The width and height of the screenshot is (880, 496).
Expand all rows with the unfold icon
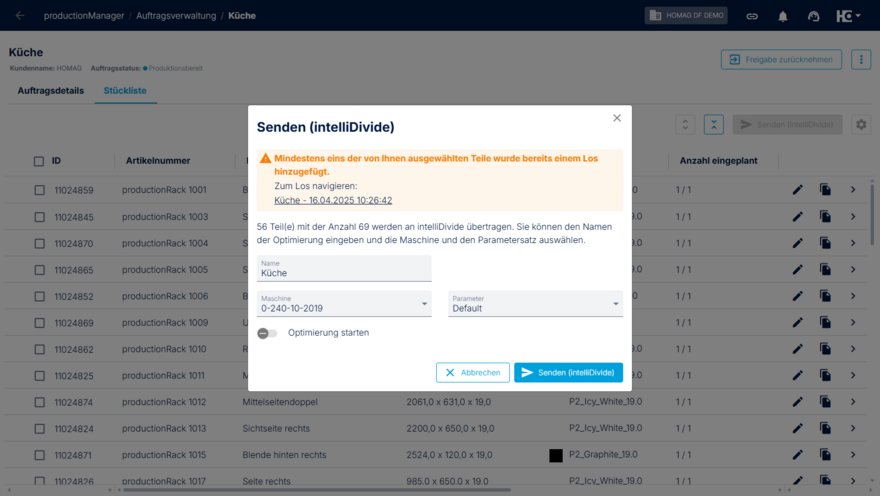[685, 125]
